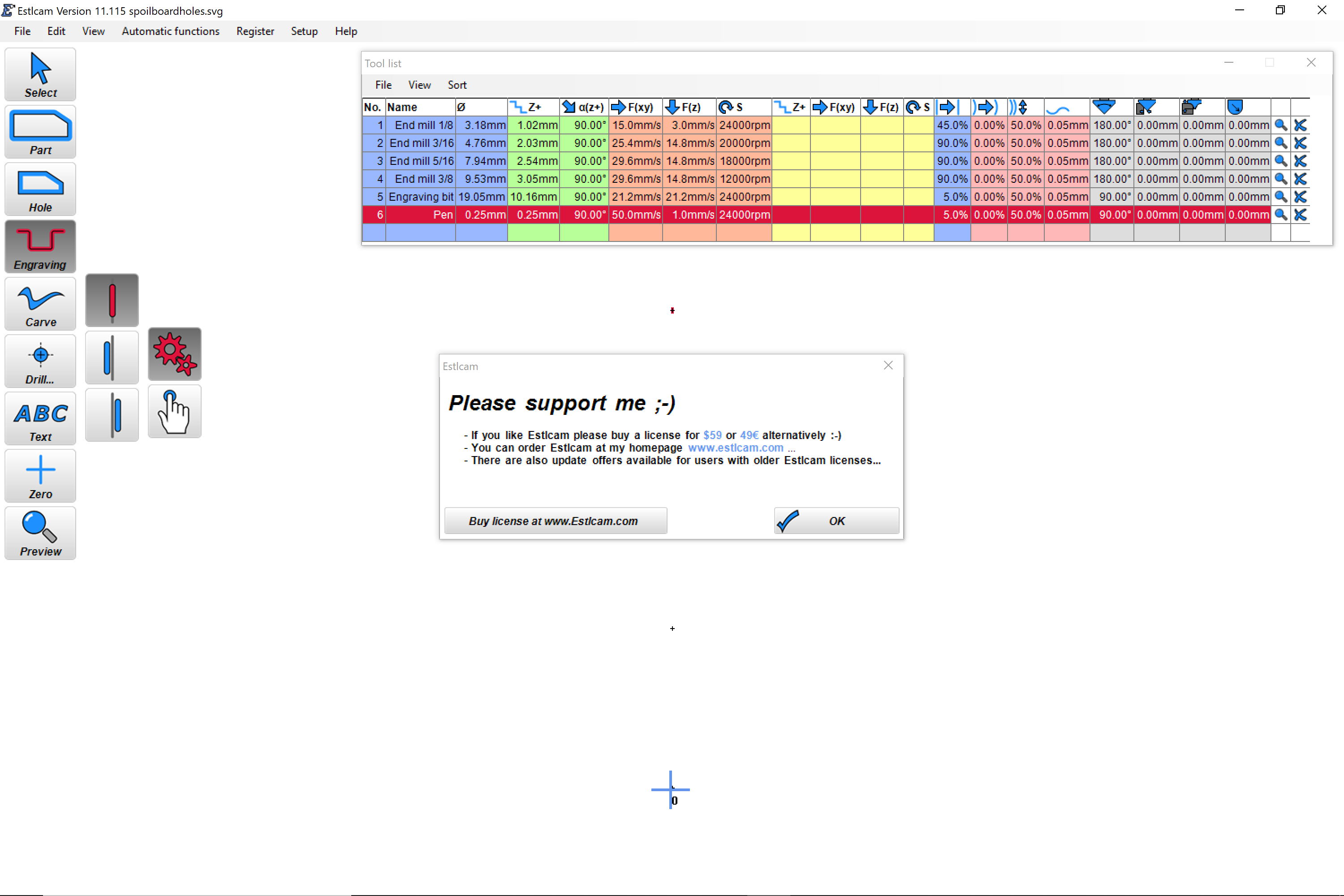Viewport: 1344px width, 896px height.
Task: Select the Engraving tool
Action: [x=40, y=247]
